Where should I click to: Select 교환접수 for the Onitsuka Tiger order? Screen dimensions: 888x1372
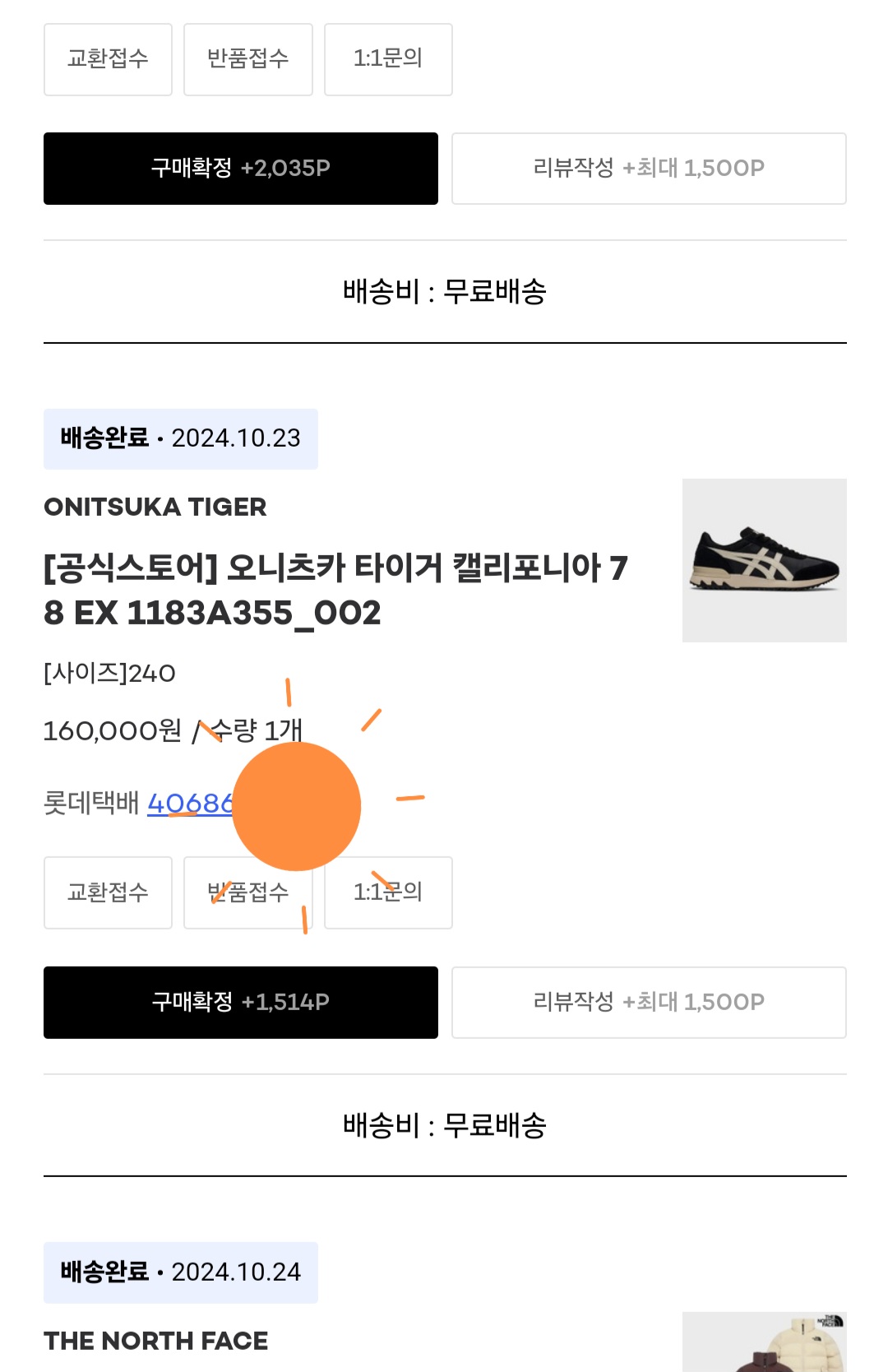pos(108,892)
